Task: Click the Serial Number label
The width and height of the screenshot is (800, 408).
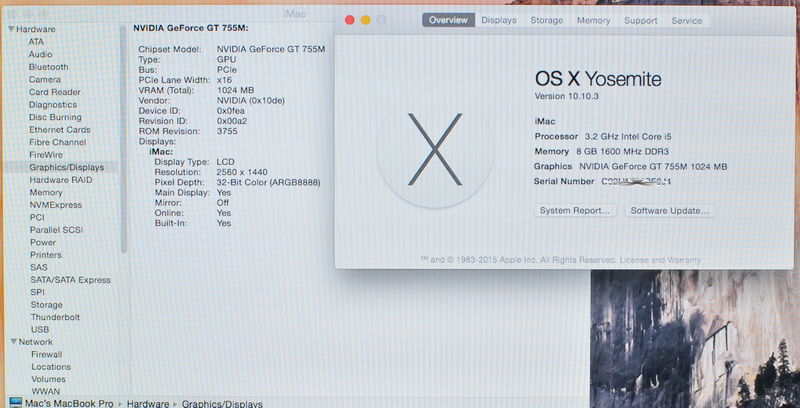Action: [564, 181]
